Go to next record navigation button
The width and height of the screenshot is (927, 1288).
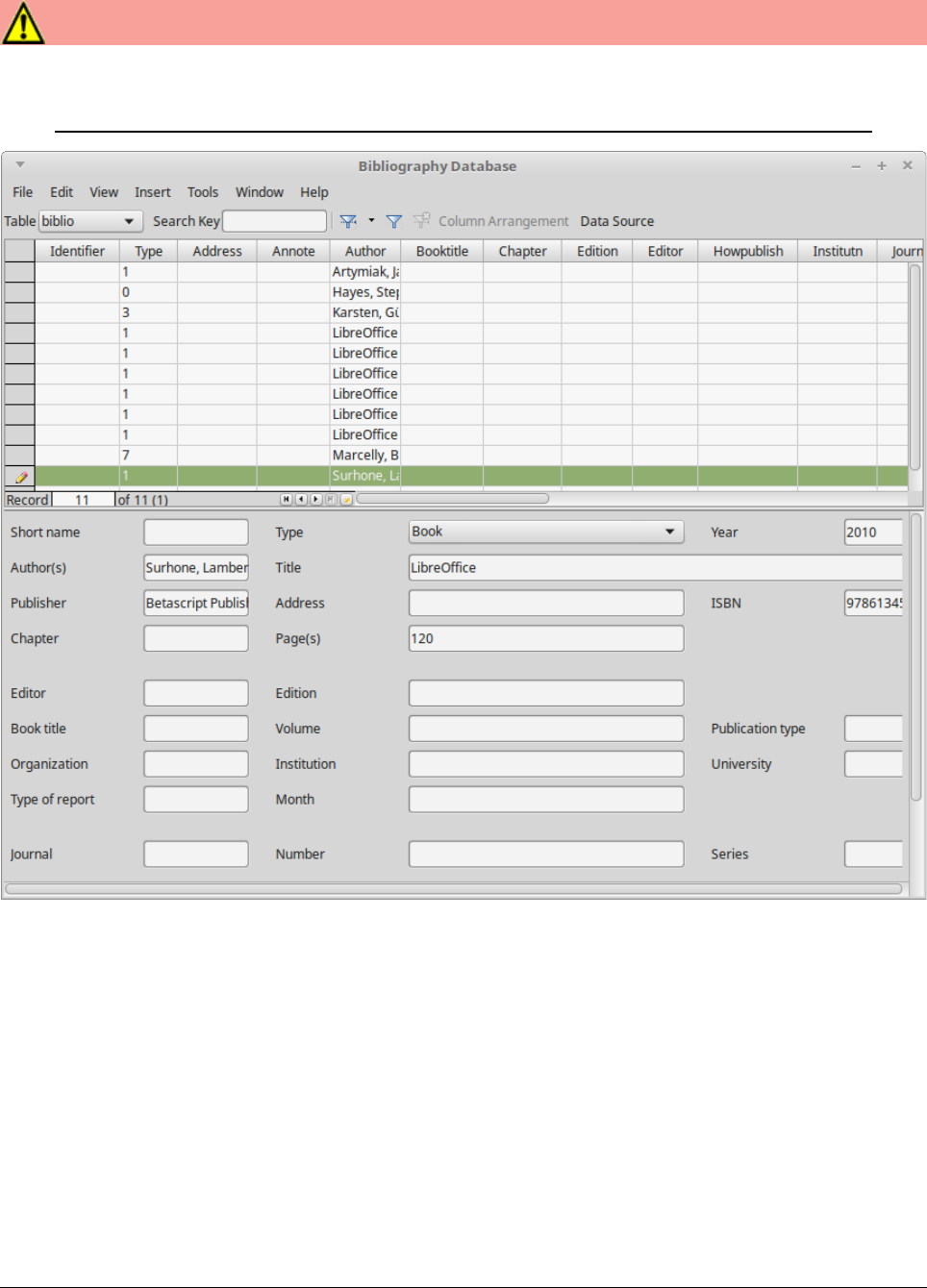[315, 499]
